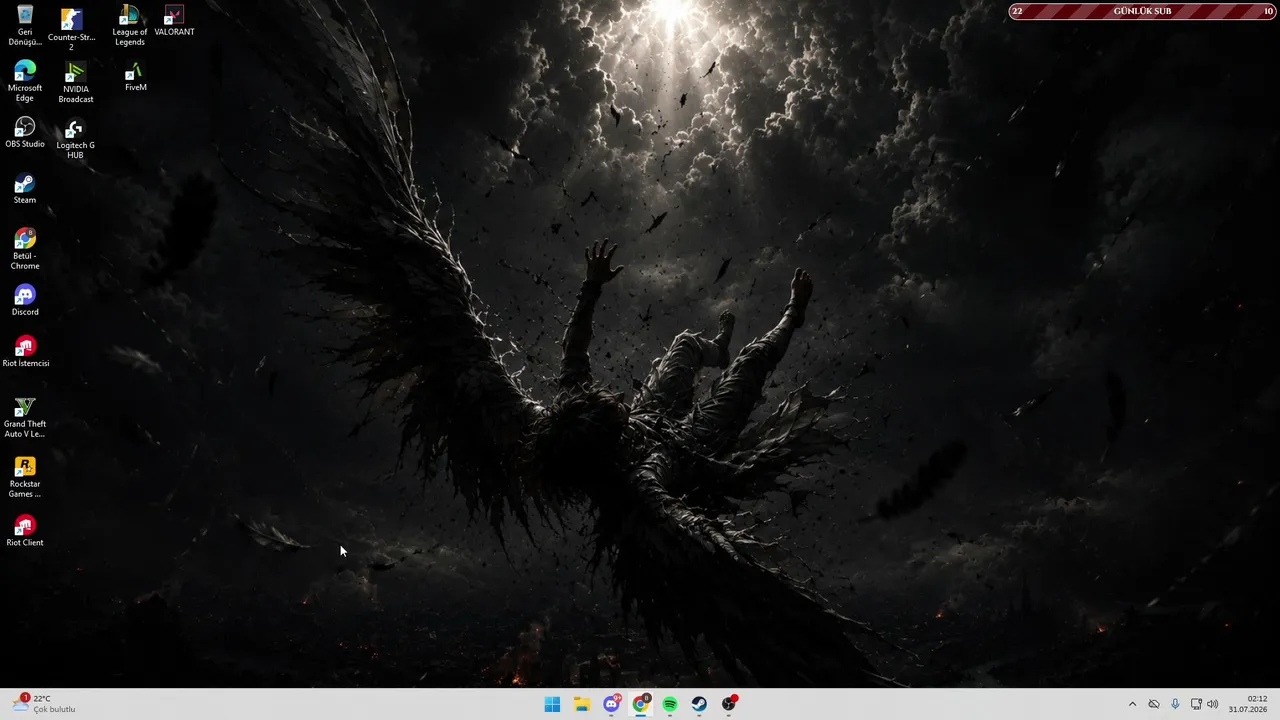
Task: Select the Geri Dönüşüm recycle bin desktop icon
Action: tap(25, 26)
